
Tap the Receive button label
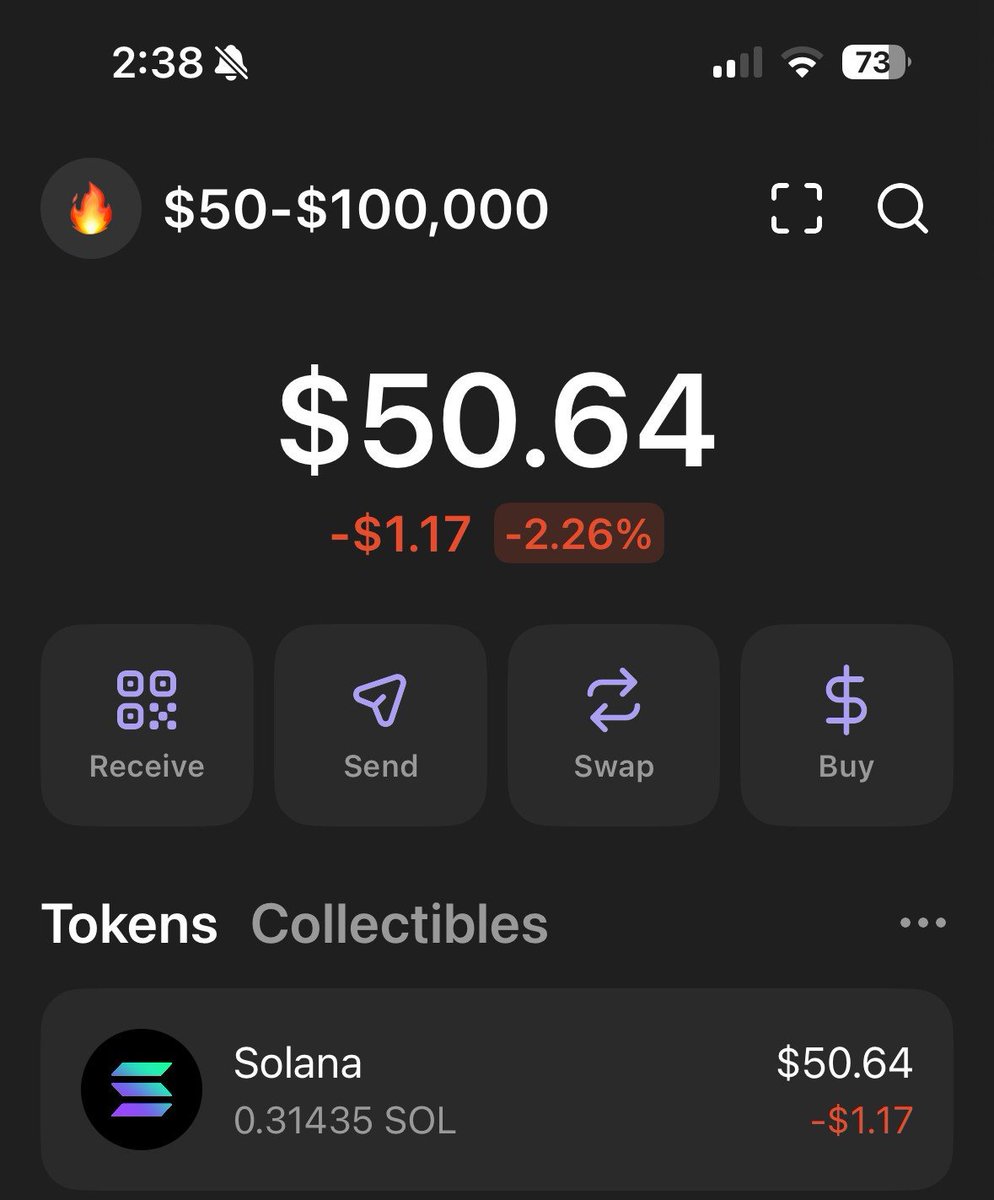[147, 767]
